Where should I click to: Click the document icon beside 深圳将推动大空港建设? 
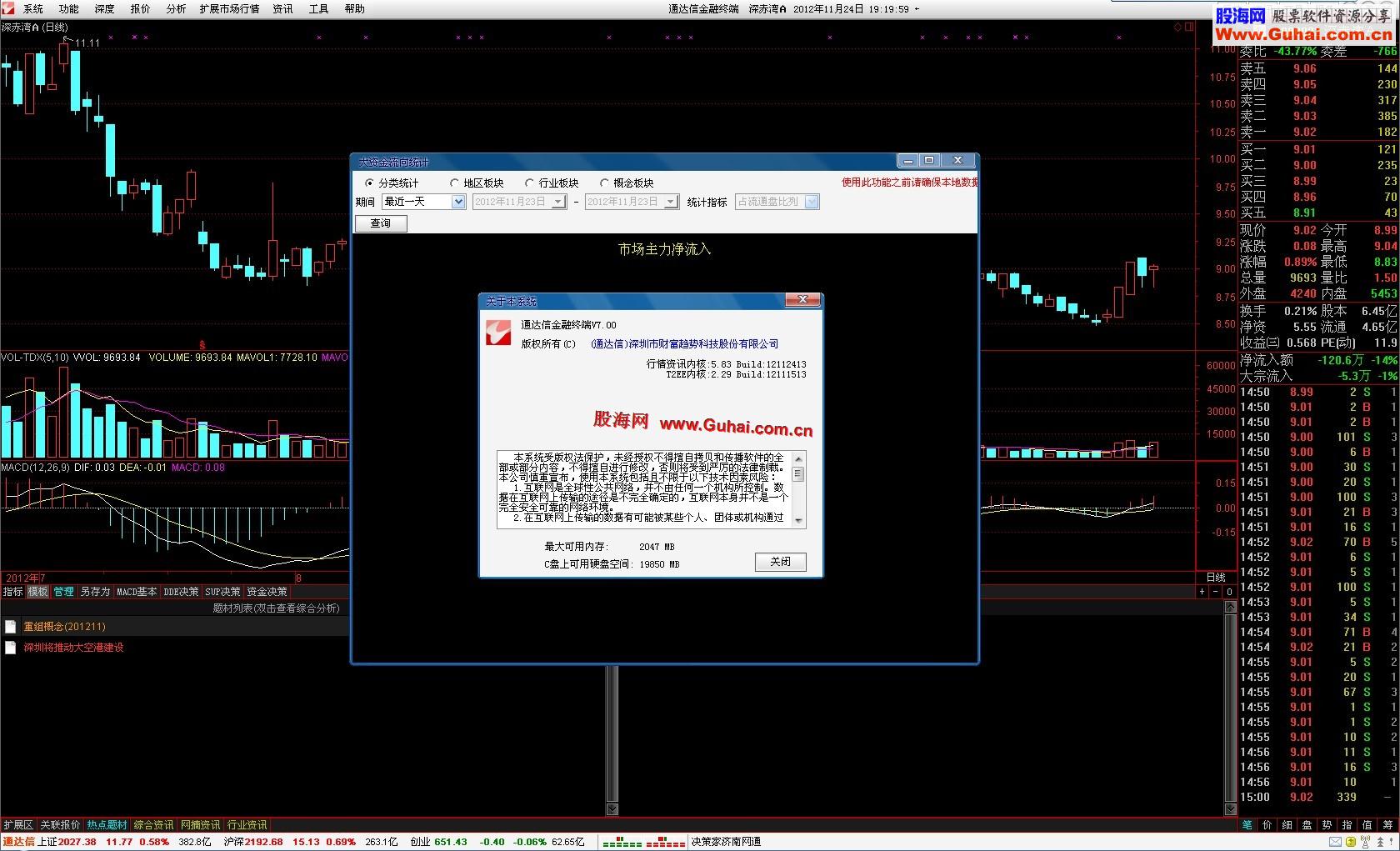[10, 648]
